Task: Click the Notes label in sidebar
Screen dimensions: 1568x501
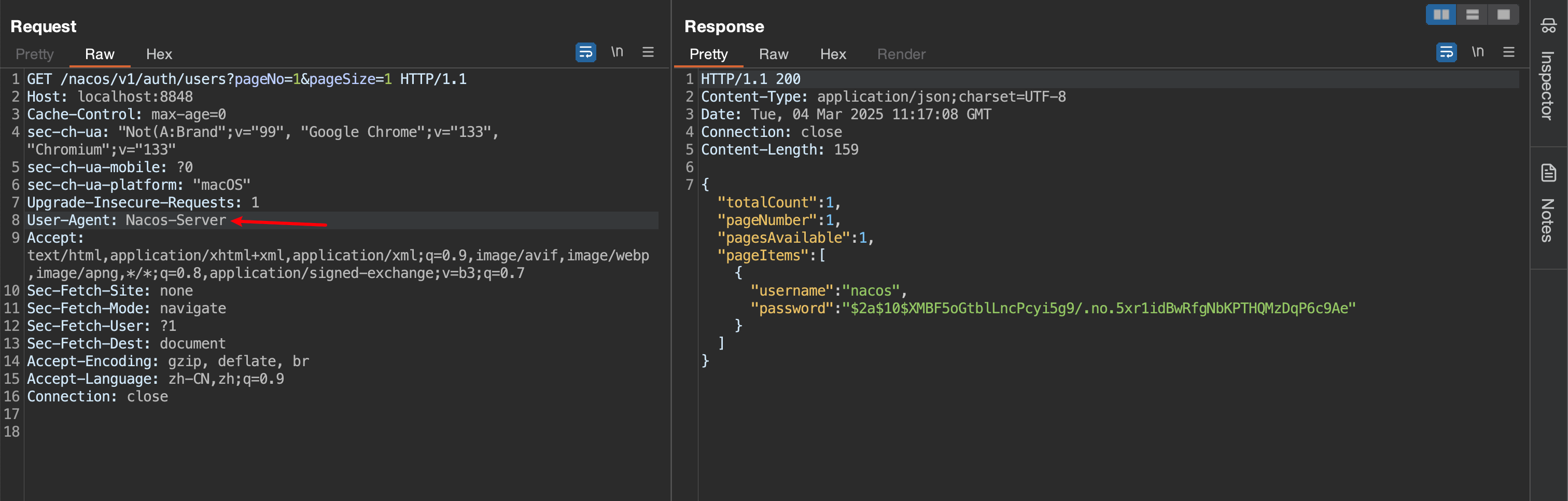Action: [x=1548, y=220]
